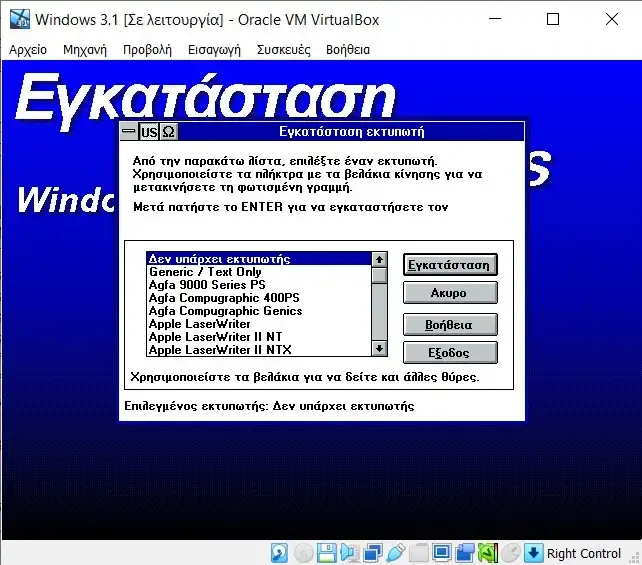
Task: Click the network adapters status icon
Action: [372, 553]
